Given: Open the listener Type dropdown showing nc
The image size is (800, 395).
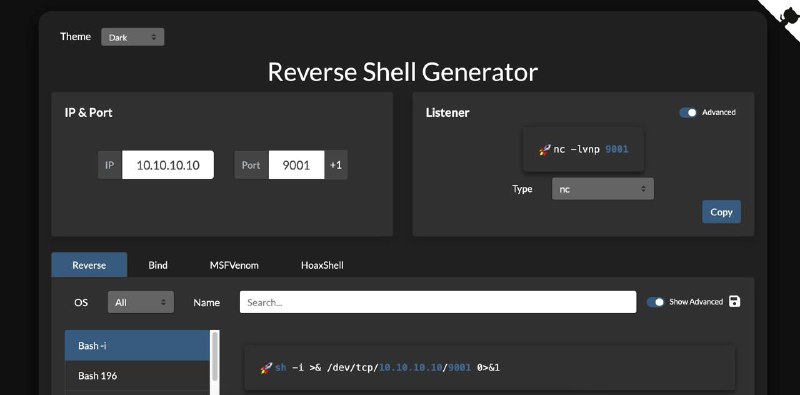Looking at the screenshot, I should pyautogui.click(x=603, y=189).
